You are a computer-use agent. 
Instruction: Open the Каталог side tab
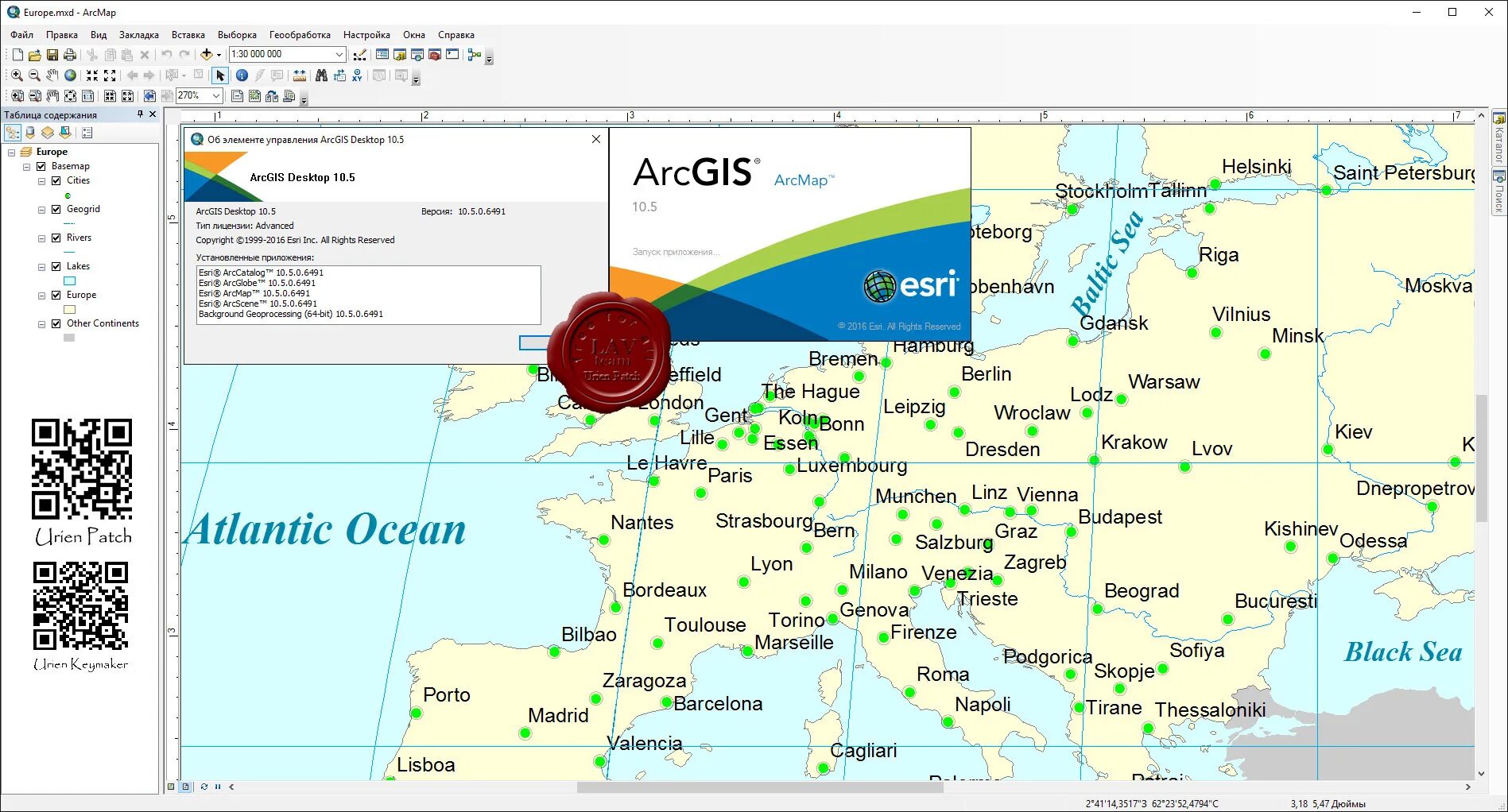pos(1499,139)
